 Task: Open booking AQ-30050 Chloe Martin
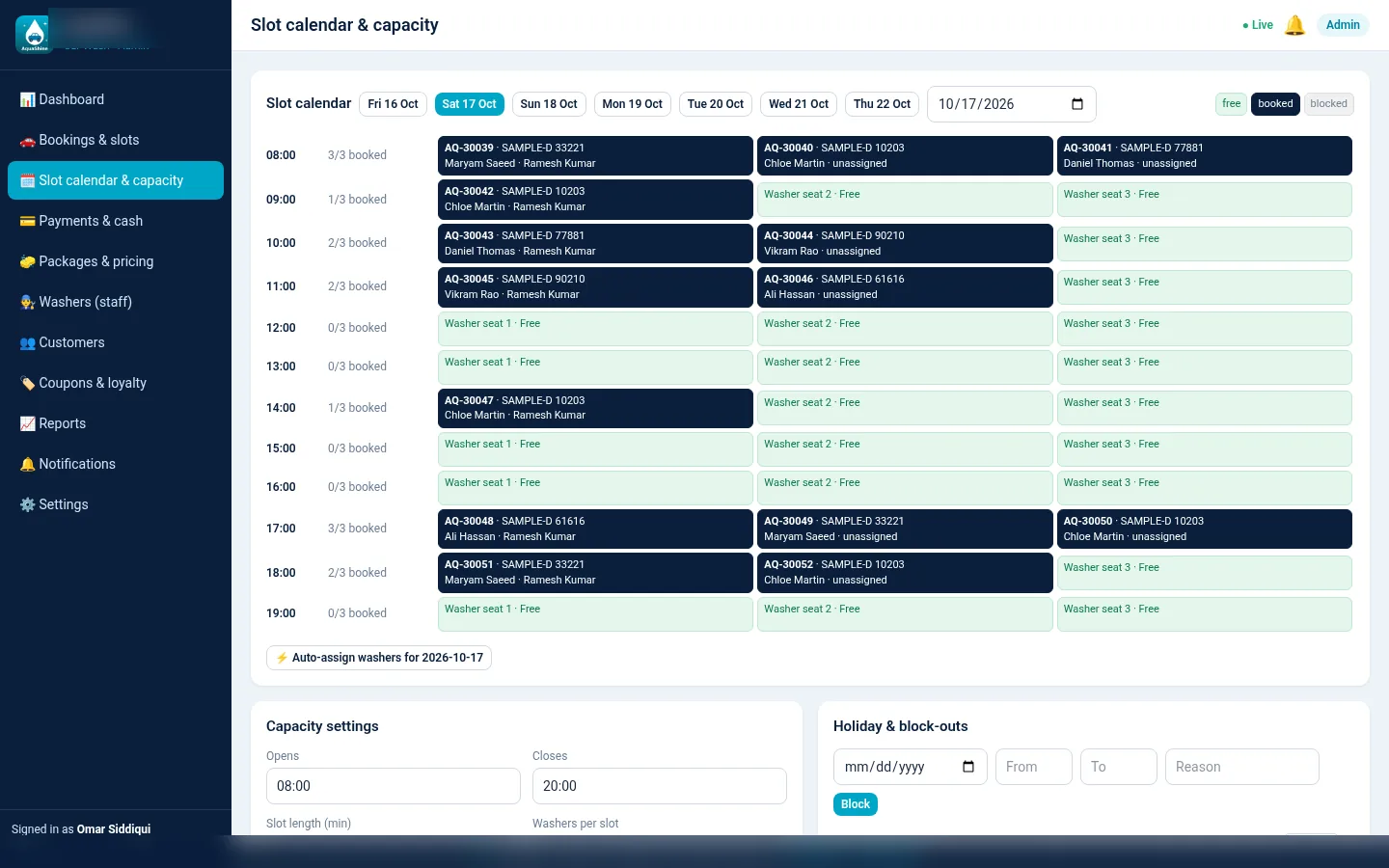[1205, 529]
